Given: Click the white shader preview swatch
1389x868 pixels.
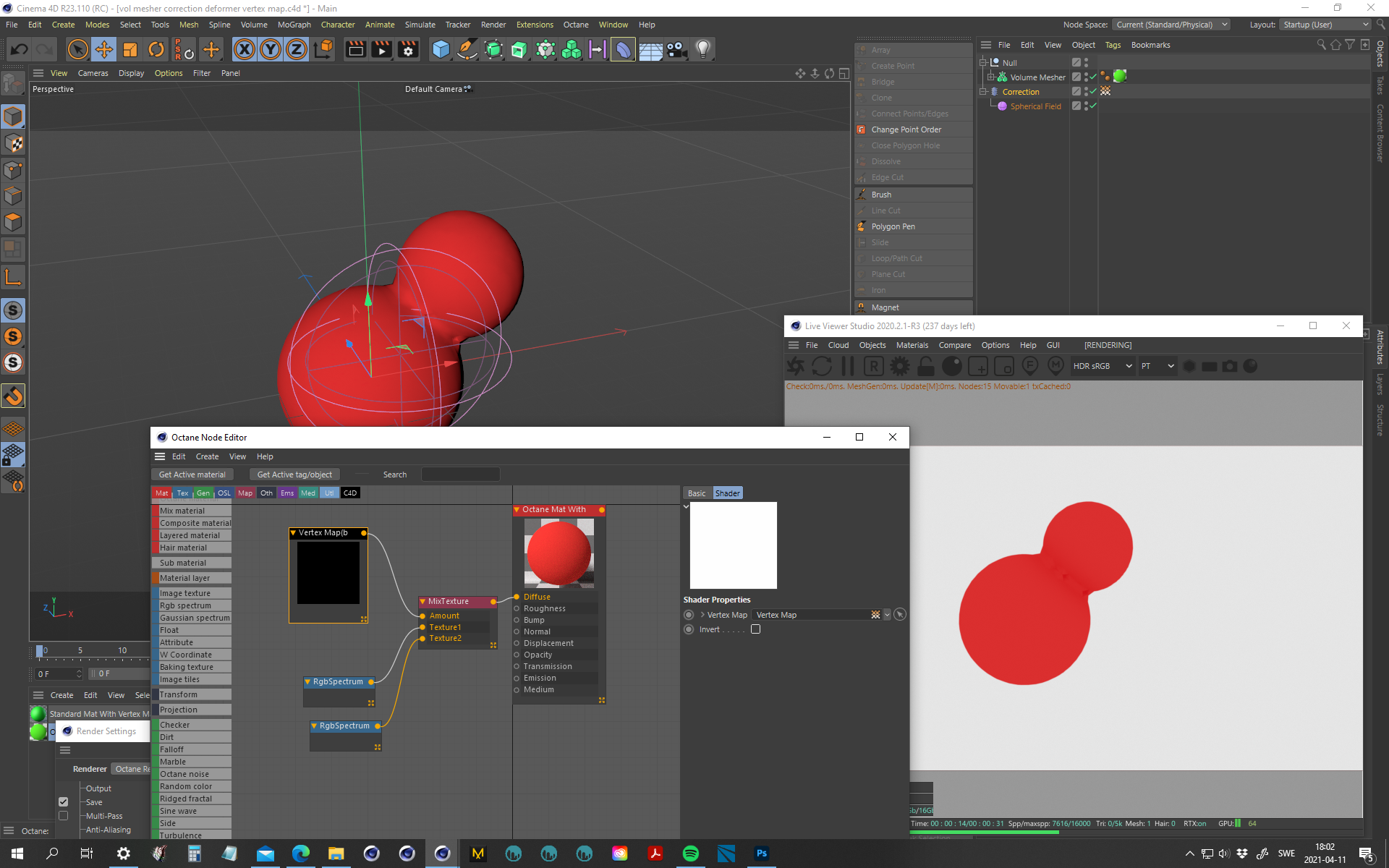Looking at the screenshot, I should tap(733, 545).
